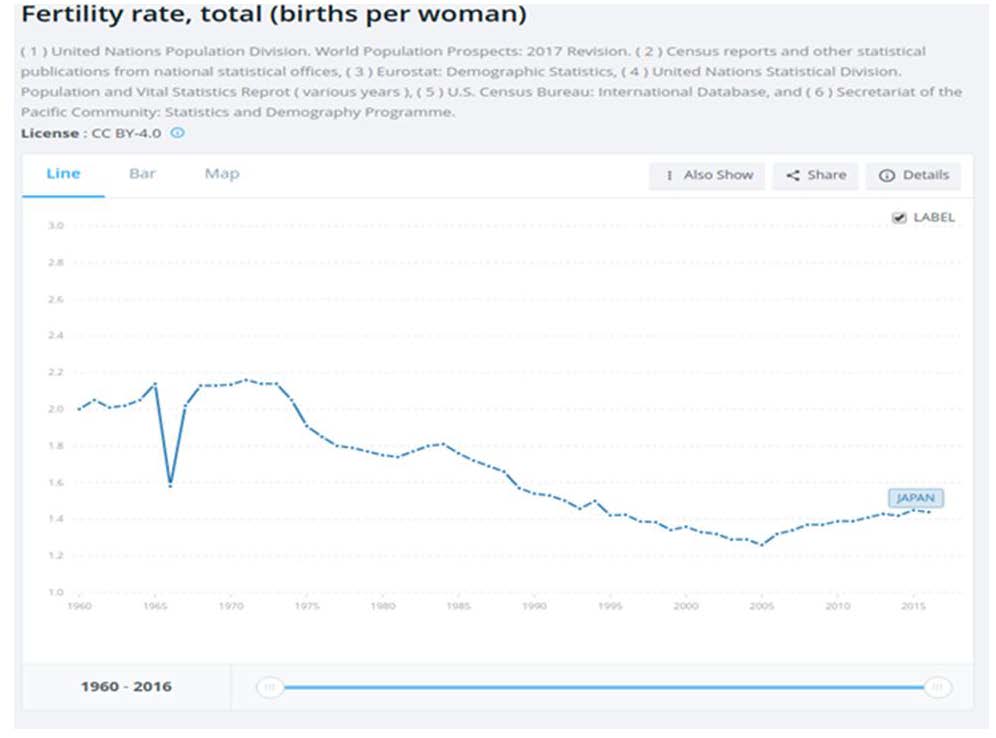Click the 1960 x-axis year label
The height and width of the screenshot is (738, 996).
click(x=79, y=606)
